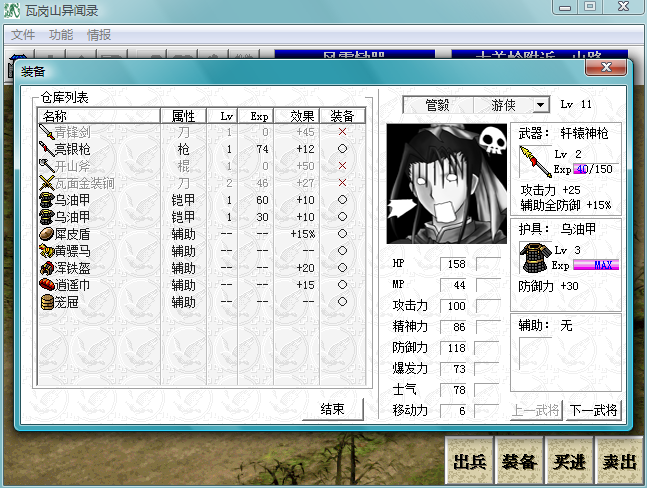This screenshot has width=647, height=488.
Task: Click red X equip mark for 青锋剑
Action: click(342, 132)
